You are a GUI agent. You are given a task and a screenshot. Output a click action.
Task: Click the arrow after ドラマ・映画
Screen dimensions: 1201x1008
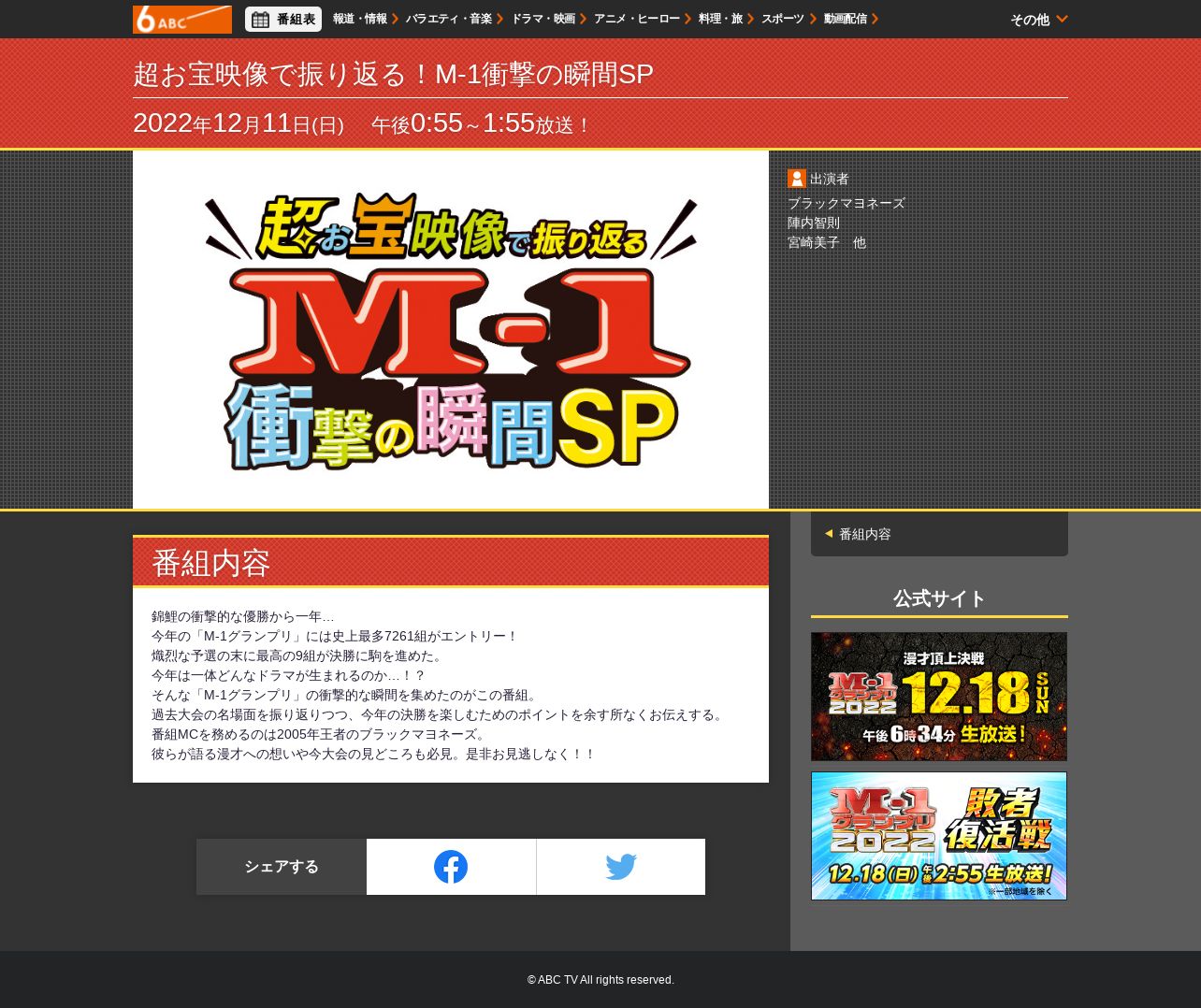(x=584, y=19)
